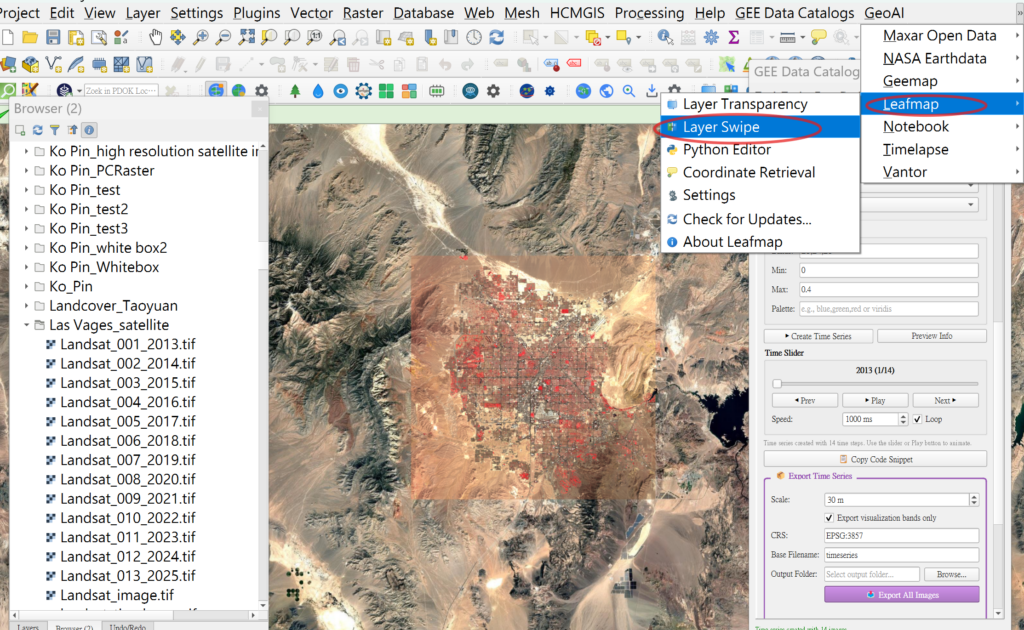This screenshot has width=1024, height=630.
Task: Click the Time Slider handle
Action: coord(777,384)
